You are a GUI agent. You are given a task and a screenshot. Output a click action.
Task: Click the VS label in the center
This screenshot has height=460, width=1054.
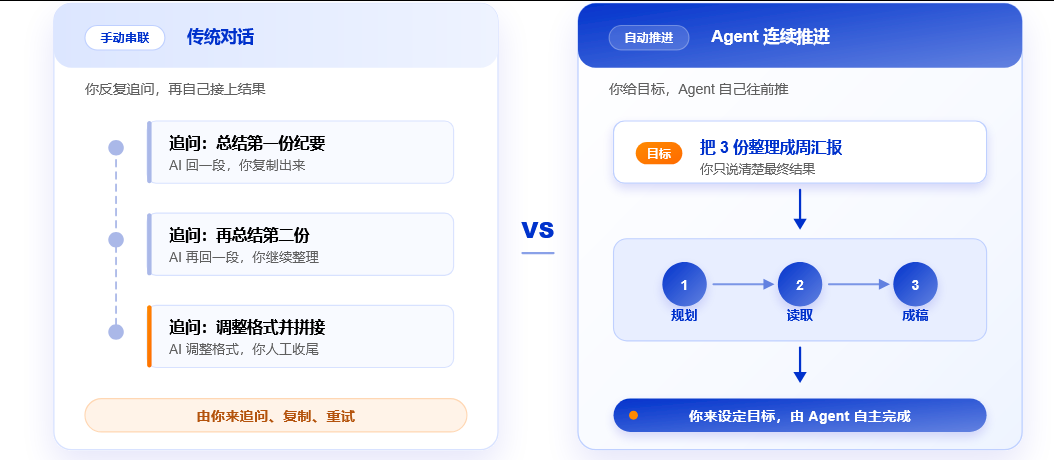538,230
